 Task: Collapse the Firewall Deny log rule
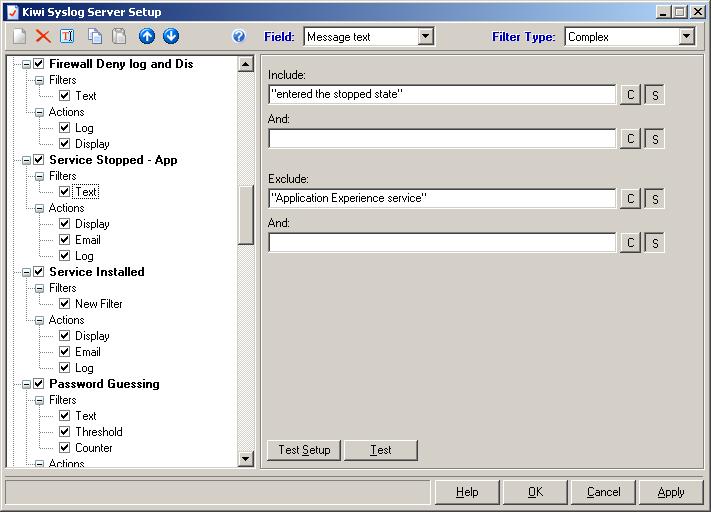[26, 64]
